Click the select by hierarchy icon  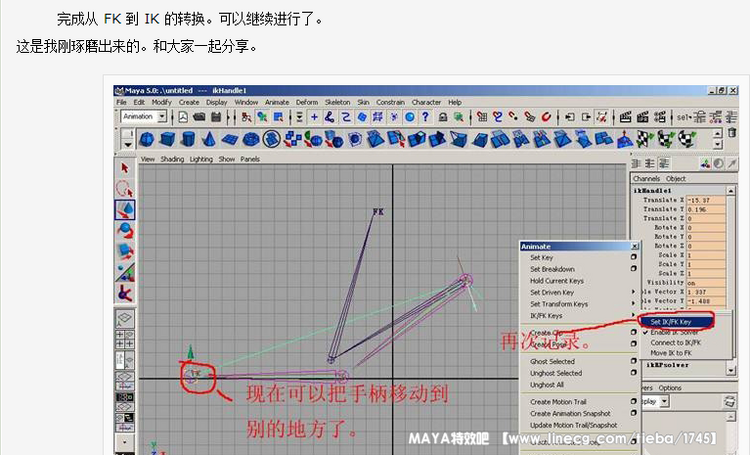tap(246, 117)
